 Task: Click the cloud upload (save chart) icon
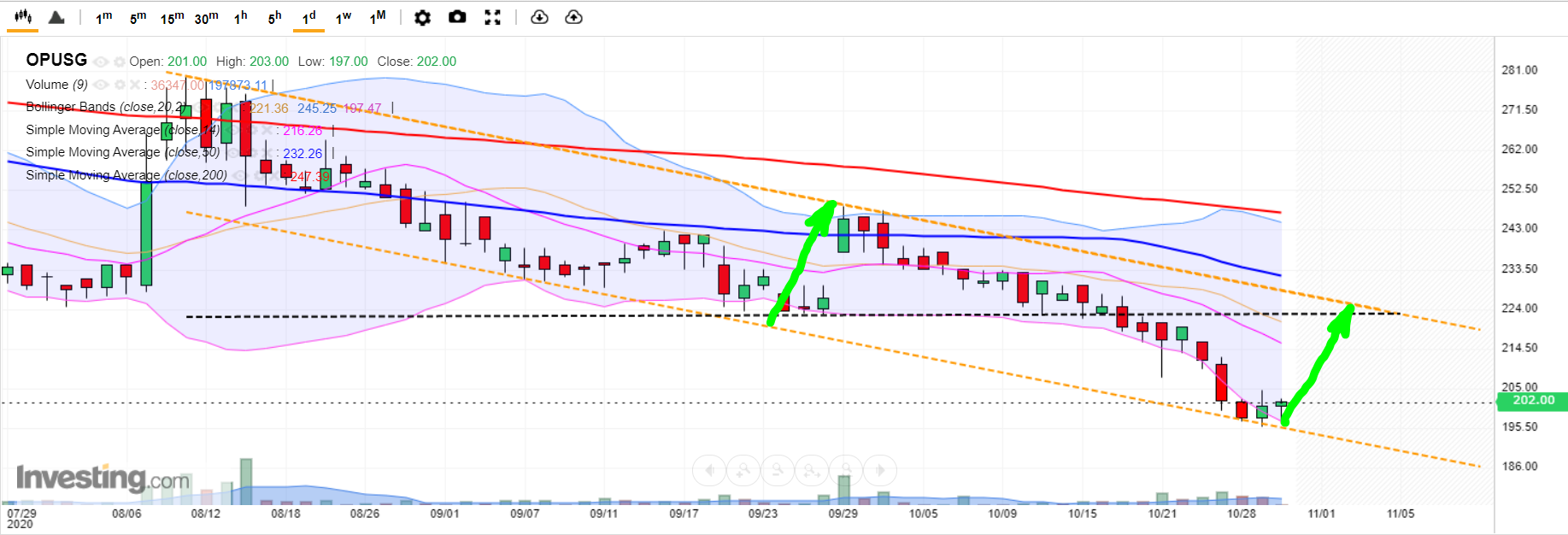click(574, 17)
